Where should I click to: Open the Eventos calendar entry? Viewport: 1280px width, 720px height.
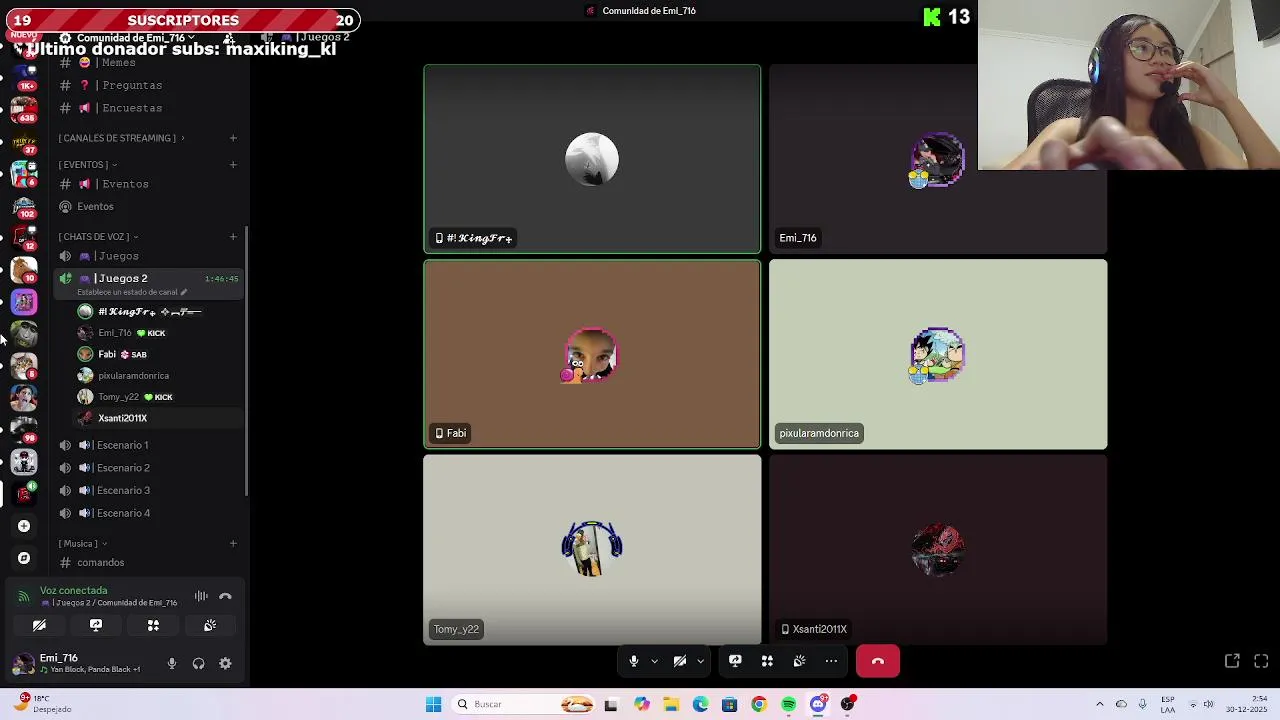click(x=148, y=206)
